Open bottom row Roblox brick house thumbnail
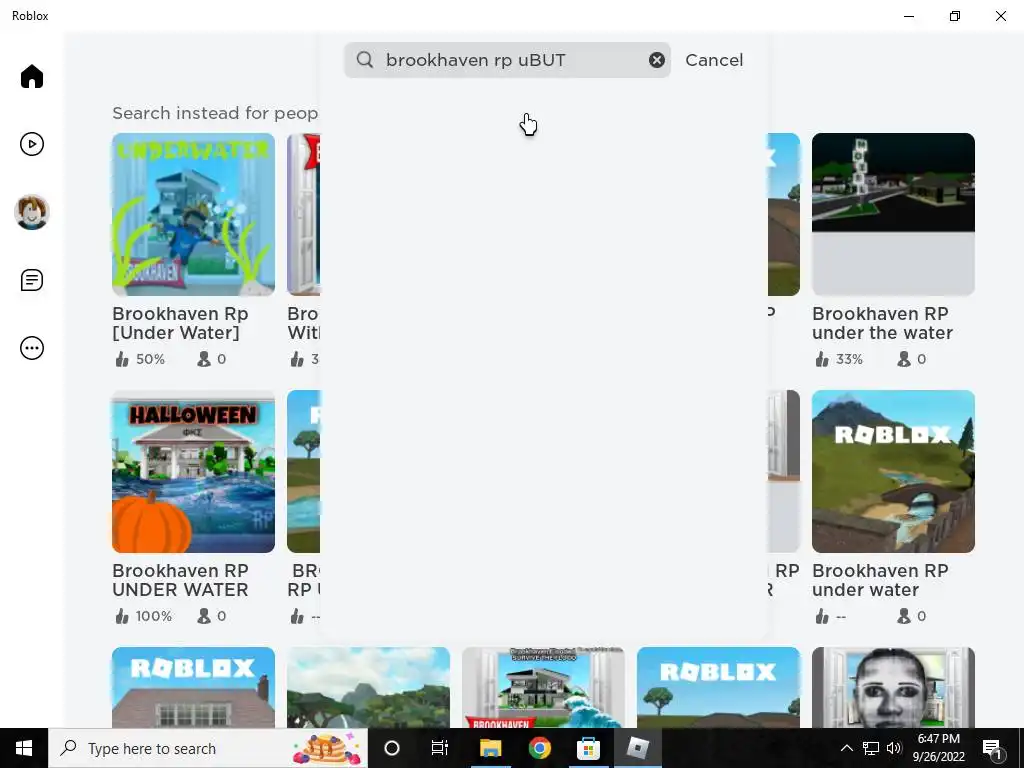 [x=193, y=687]
